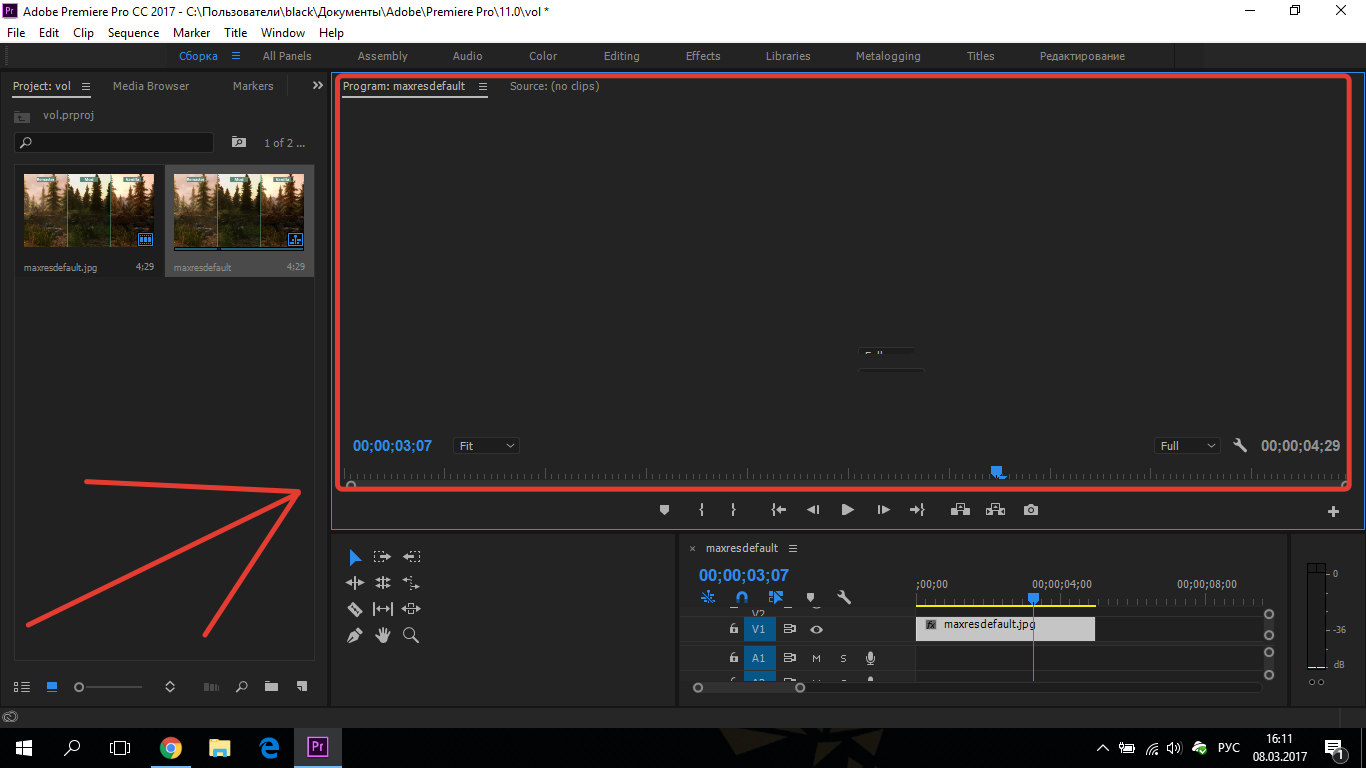Toggle A1 track targeting
This screenshot has height=768, width=1366.
tap(760, 658)
